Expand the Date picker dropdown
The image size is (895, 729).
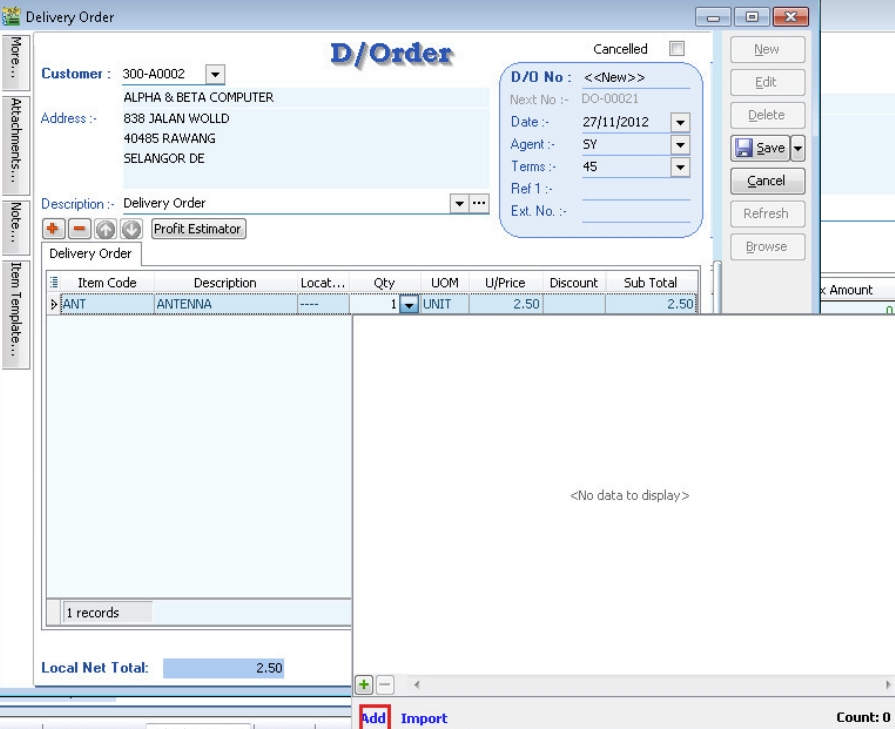point(680,123)
